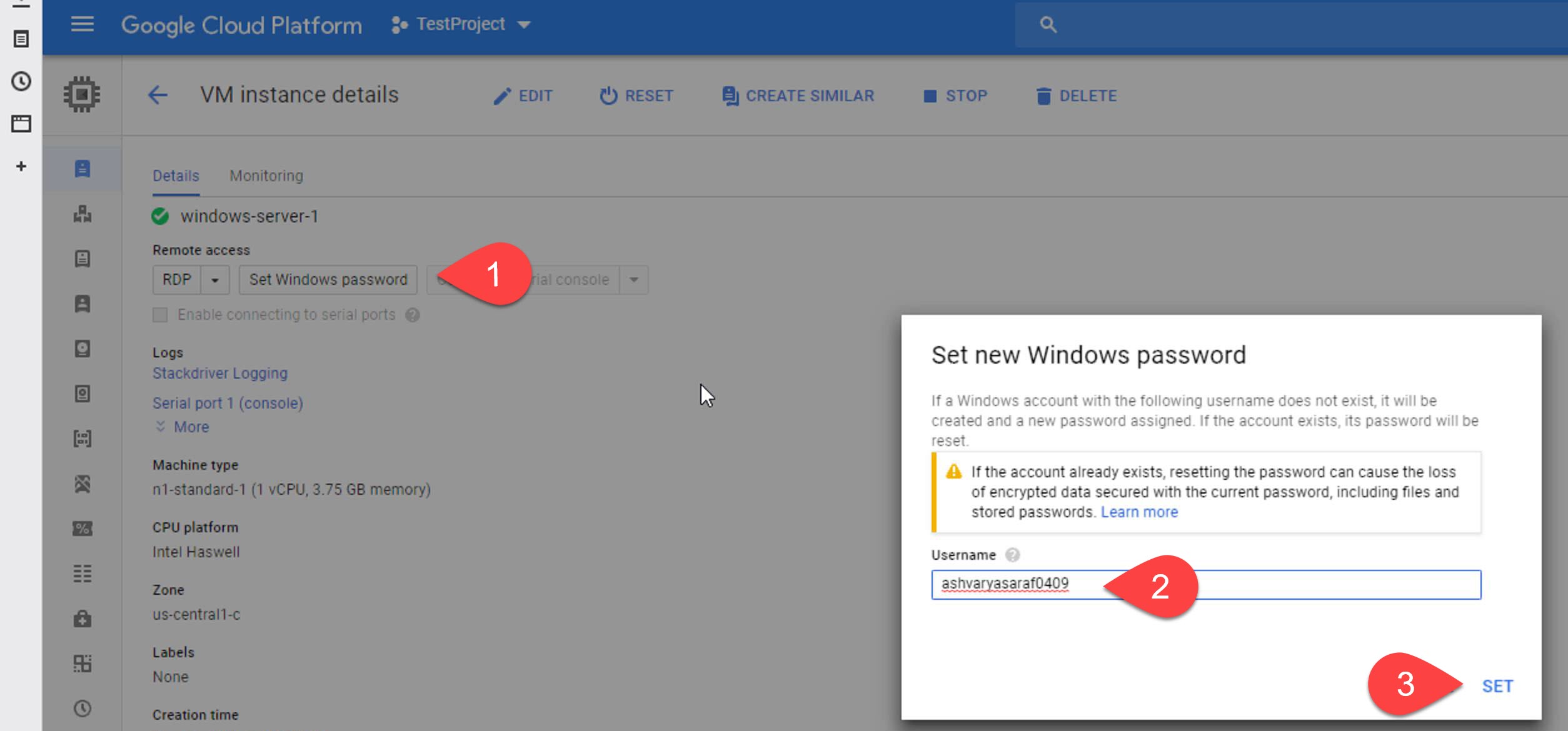Click the n1-standard-1 machine type text
Image resolution: width=1568 pixels, height=731 pixels.
[x=291, y=489]
